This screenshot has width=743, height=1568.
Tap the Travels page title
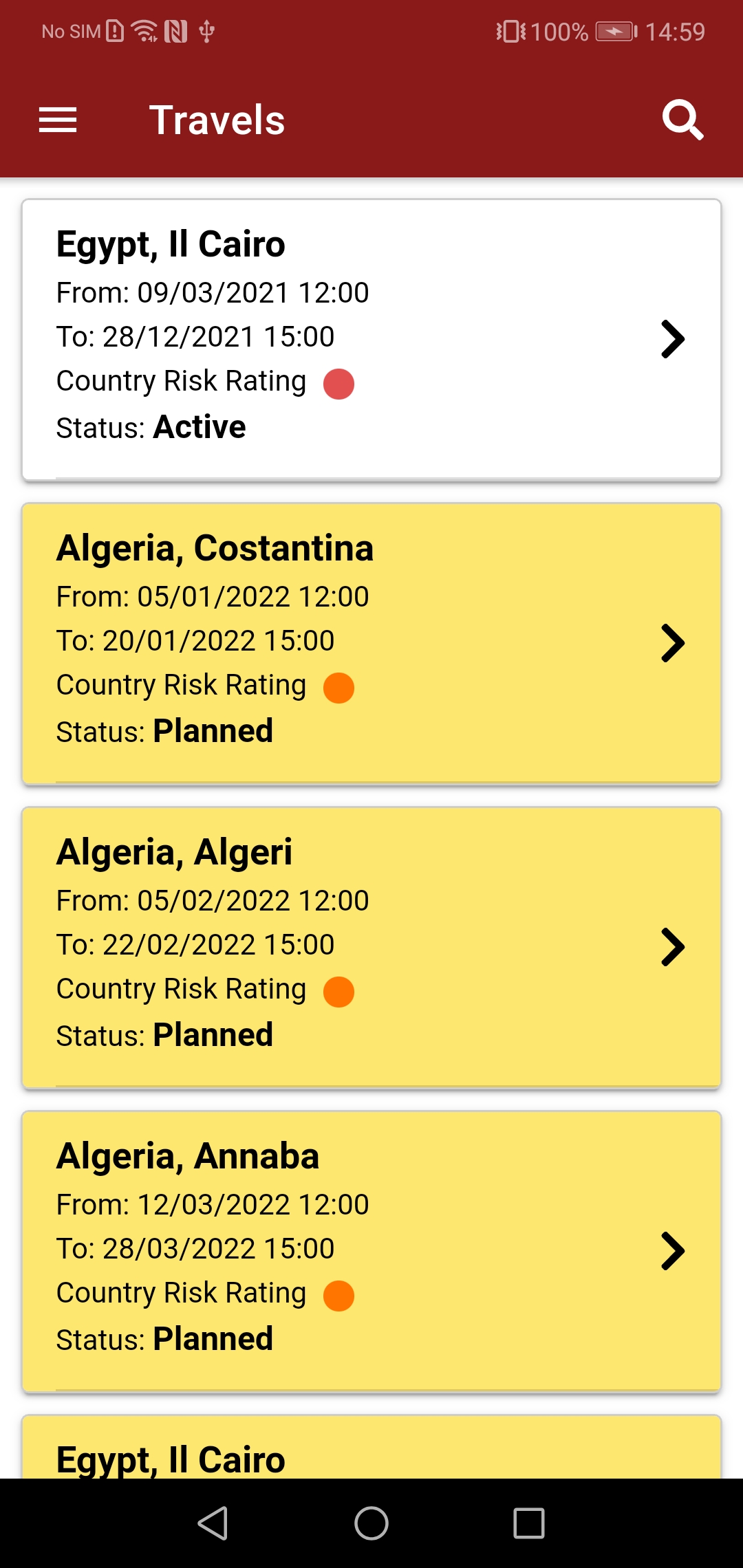click(x=217, y=120)
